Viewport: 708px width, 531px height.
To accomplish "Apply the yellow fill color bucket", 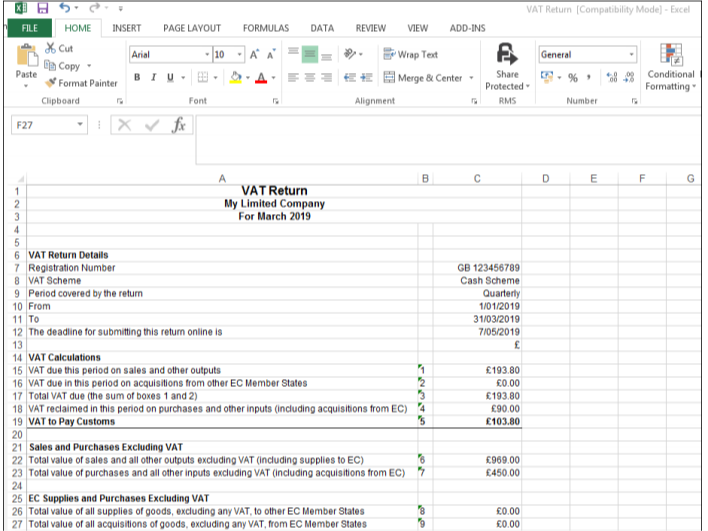I will pos(236,77).
